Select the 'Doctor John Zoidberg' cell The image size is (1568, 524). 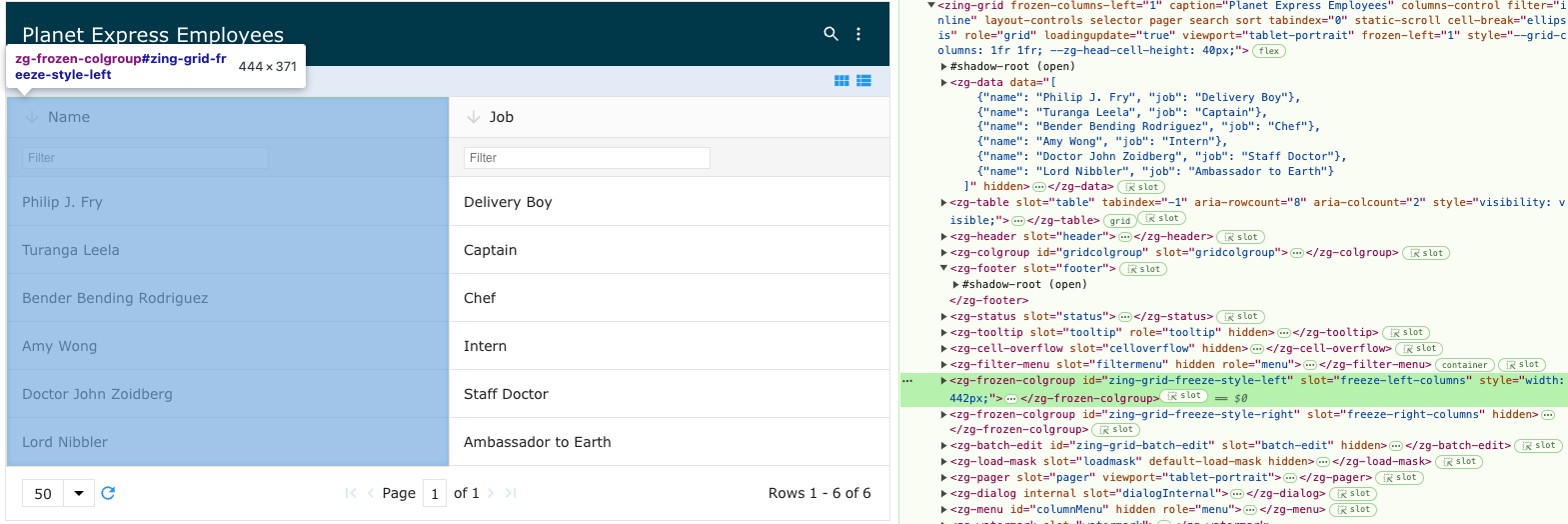(x=228, y=394)
